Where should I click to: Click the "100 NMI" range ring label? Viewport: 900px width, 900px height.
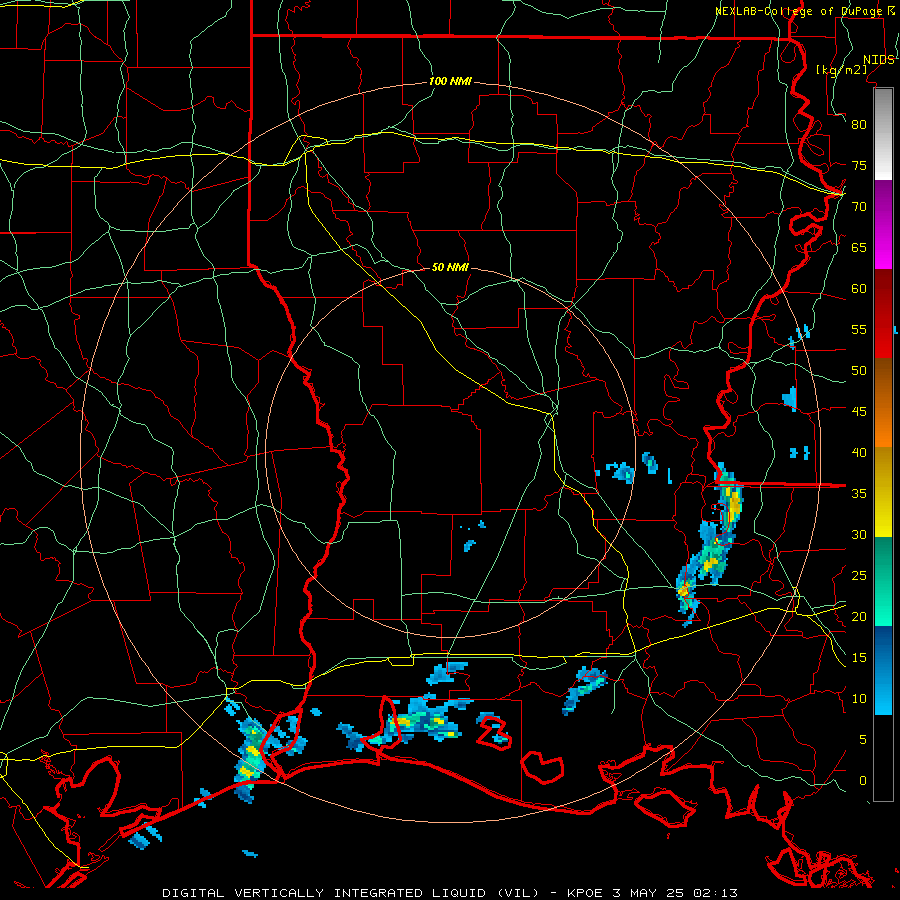tap(450, 82)
